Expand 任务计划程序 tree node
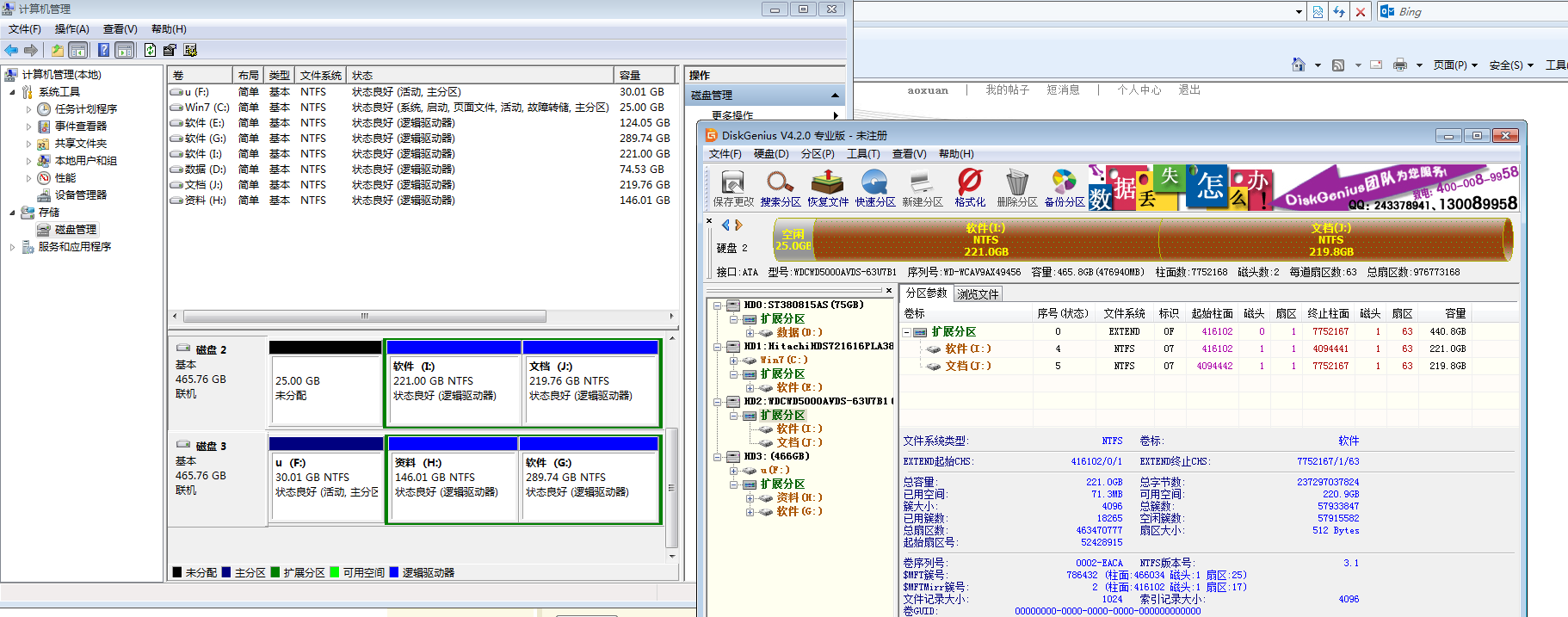1568x617 pixels. 28,109
